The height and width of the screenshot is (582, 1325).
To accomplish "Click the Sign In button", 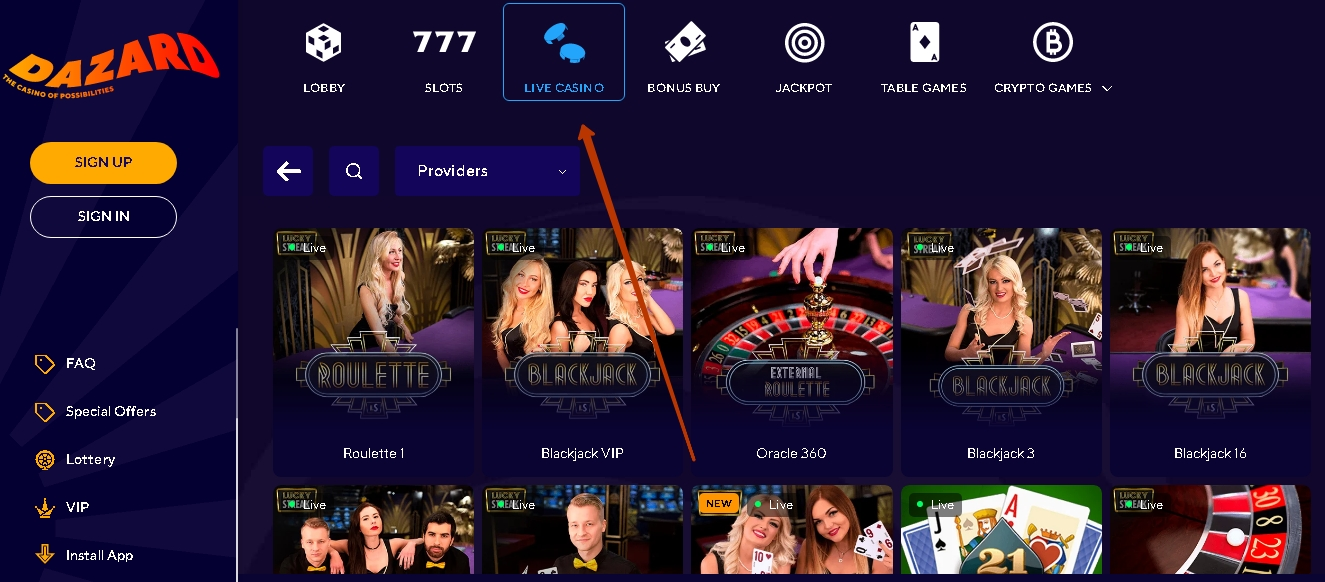I will coord(103,217).
